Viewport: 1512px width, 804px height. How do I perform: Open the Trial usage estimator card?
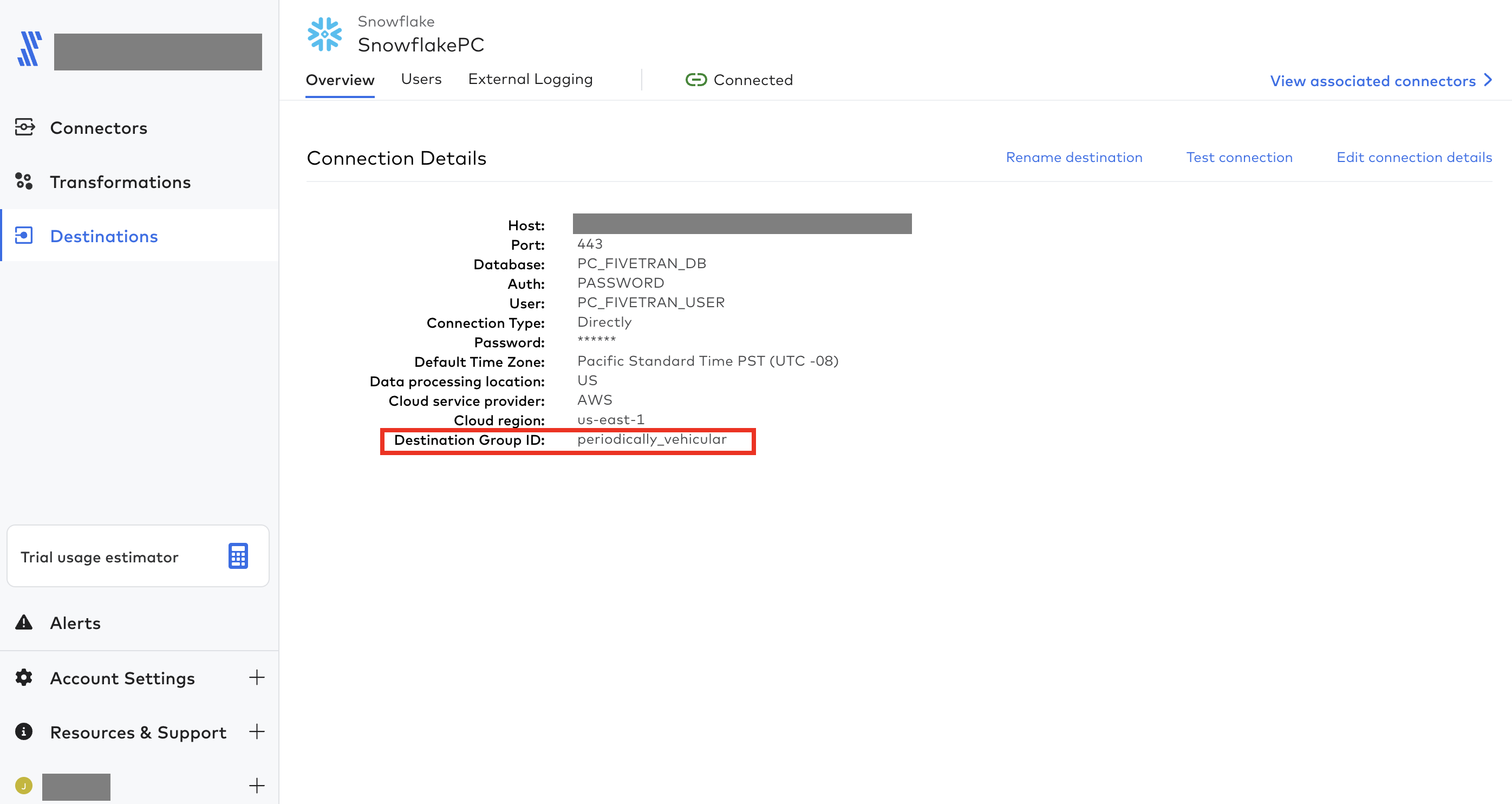[x=138, y=555]
